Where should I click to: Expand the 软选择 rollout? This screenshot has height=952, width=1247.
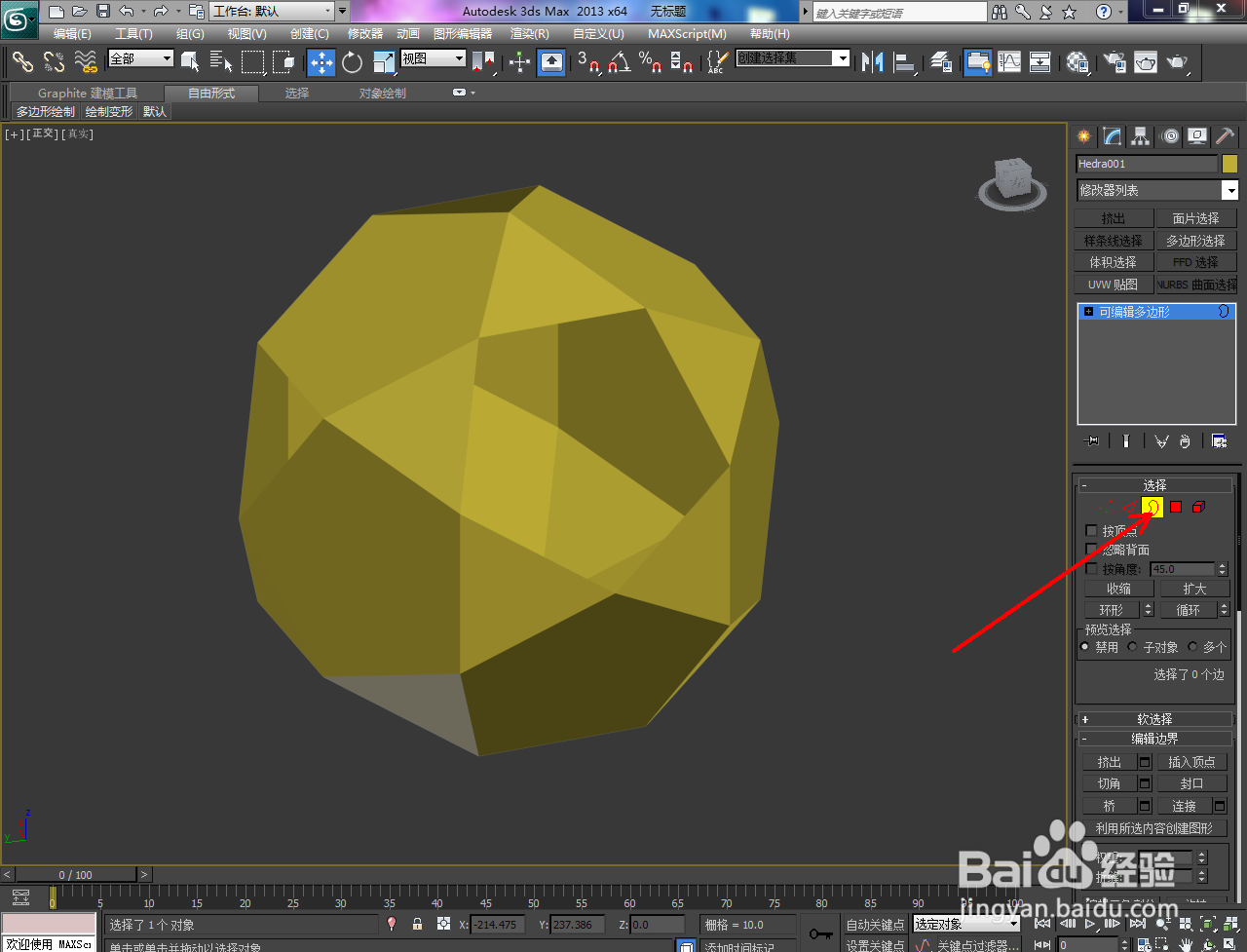pyautogui.click(x=1154, y=719)
